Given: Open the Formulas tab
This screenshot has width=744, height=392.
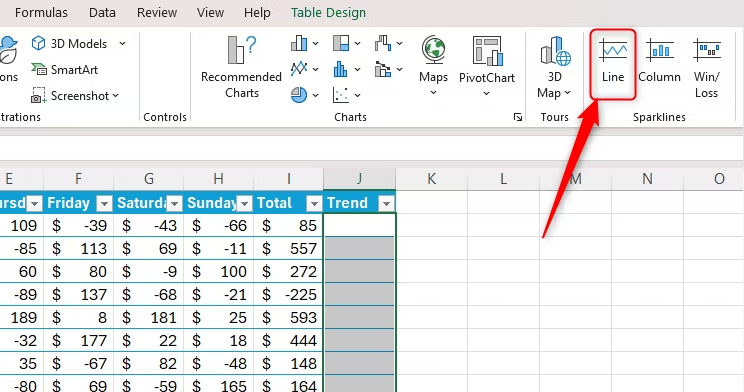Looking at the screenshot, I should click(x=41, y=13).
